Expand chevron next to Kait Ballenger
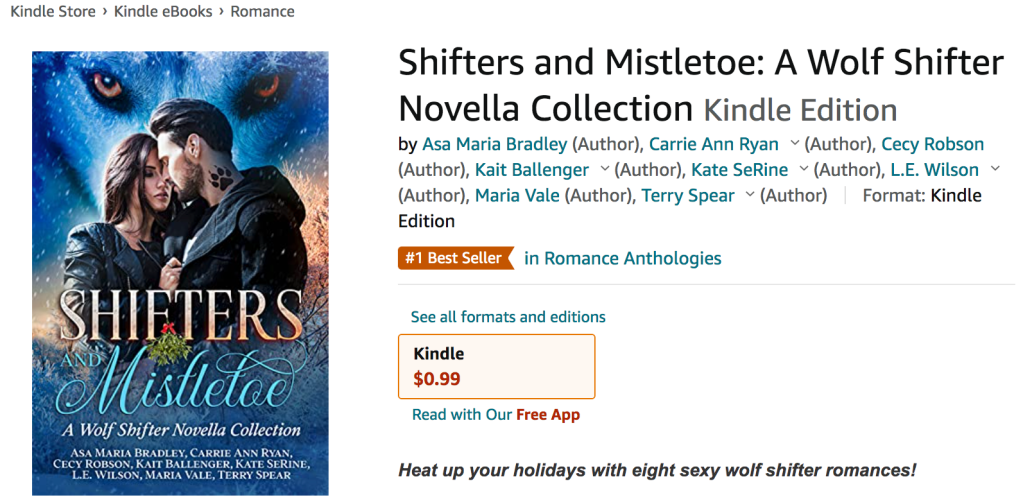The width and height of the screenshot is (1023, 502). 605,170
